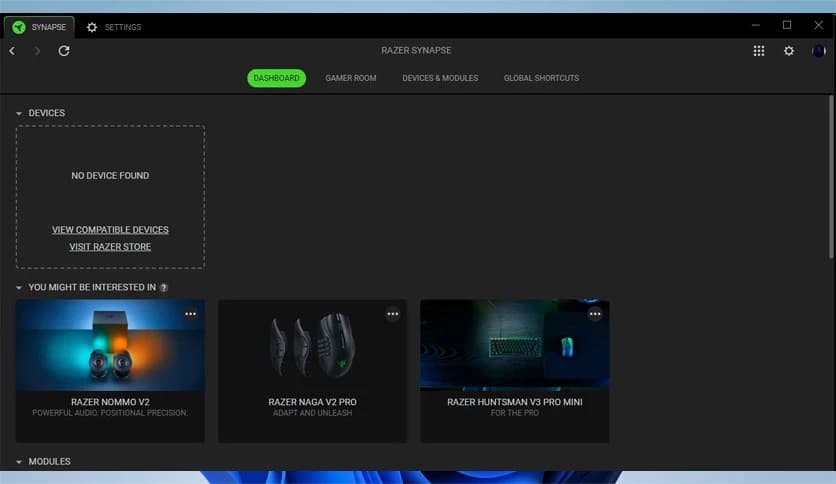Click the Razer Nommo V2 title
This screenshot has width=836, height=484.
click(x=110, y=402)
